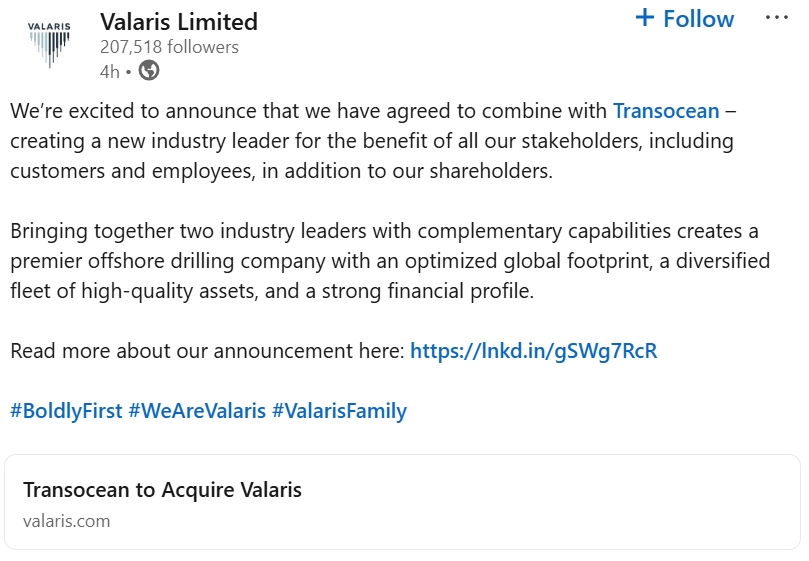Click the globe public visibility icon
809x561 pixels.
click(x=149, y=71)
